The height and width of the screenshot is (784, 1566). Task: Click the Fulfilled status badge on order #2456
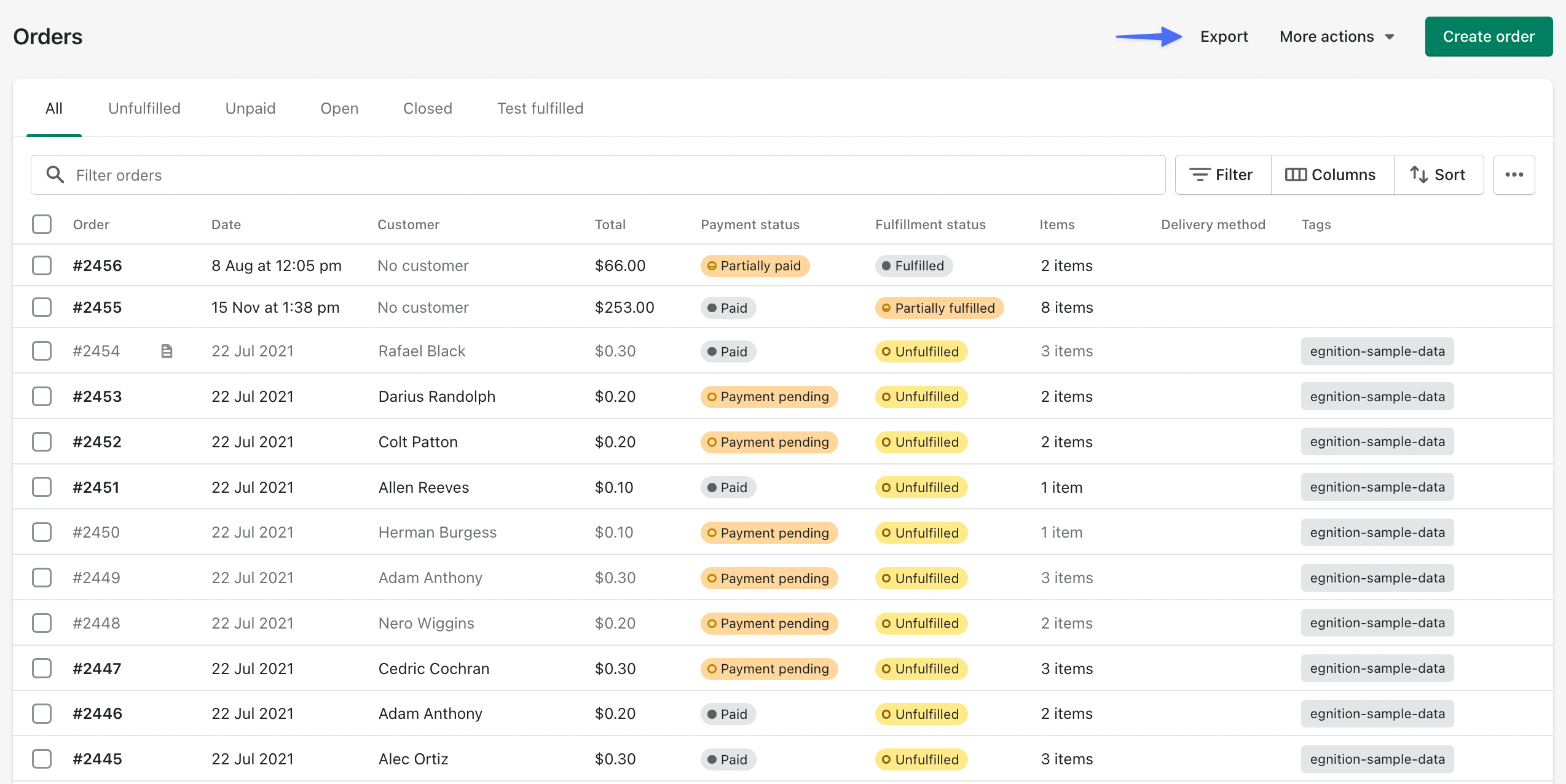(914, 265)
